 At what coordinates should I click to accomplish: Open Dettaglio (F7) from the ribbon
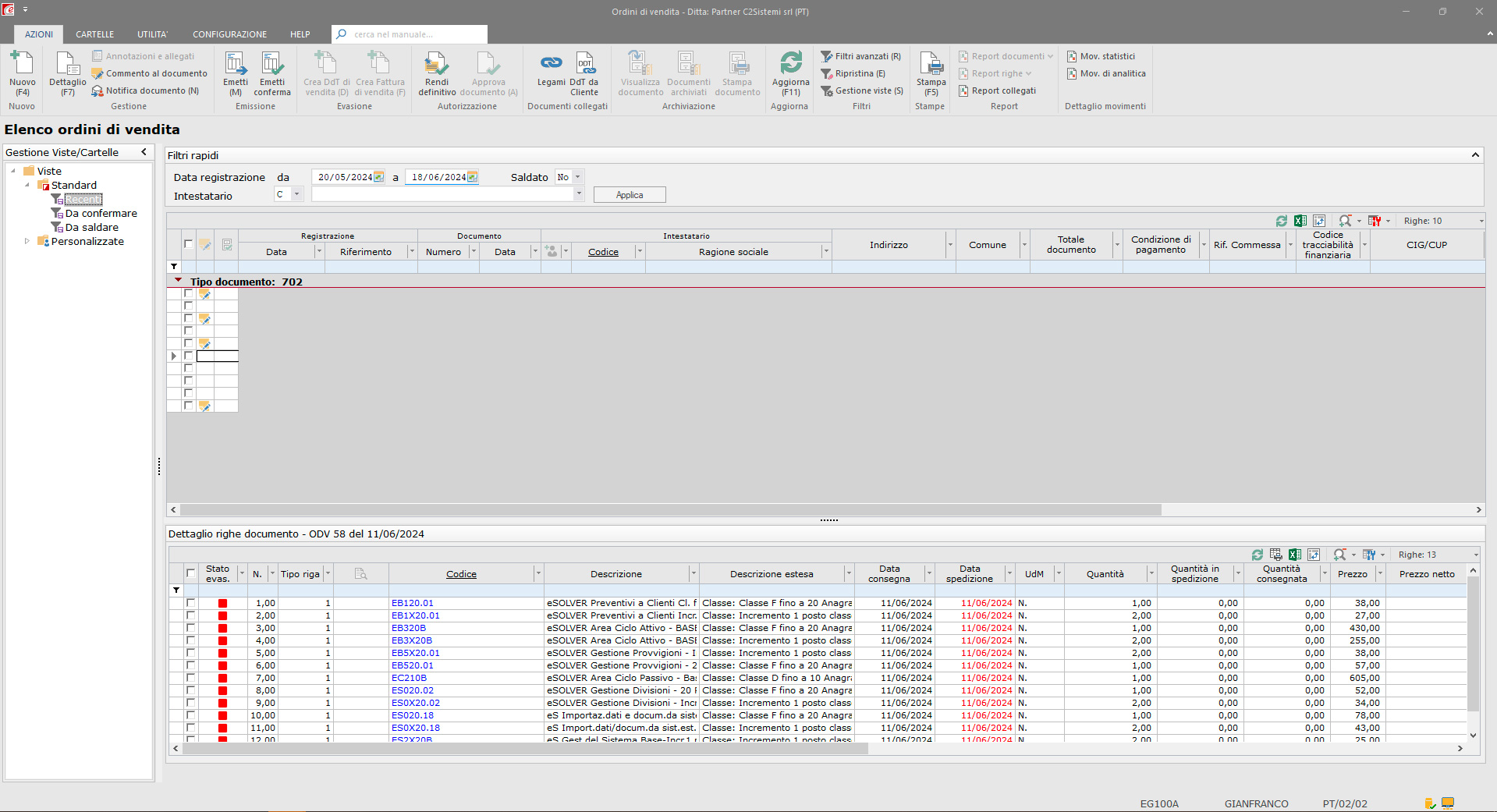(68, 64)
